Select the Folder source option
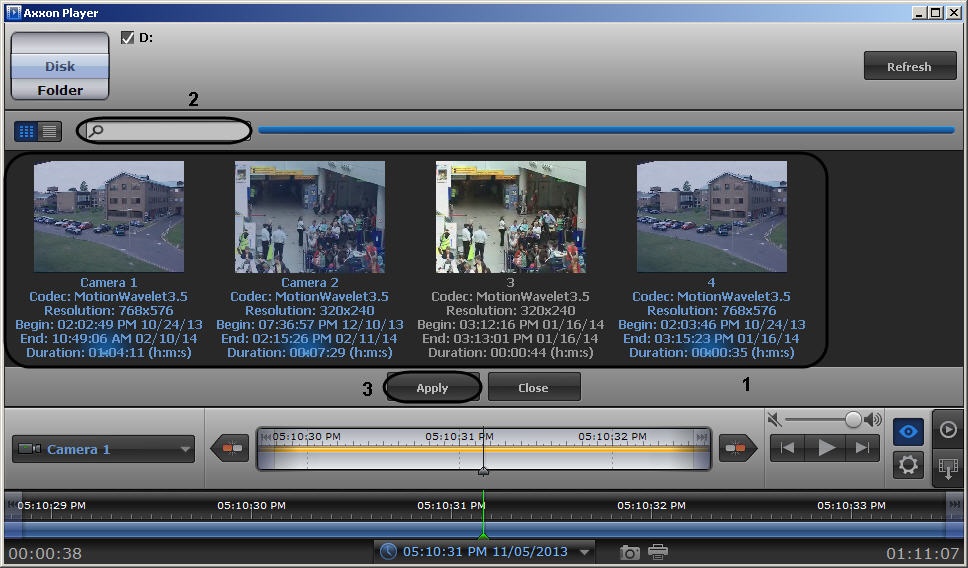This screenshot has width=968, height=568. [x=59, y=90]
